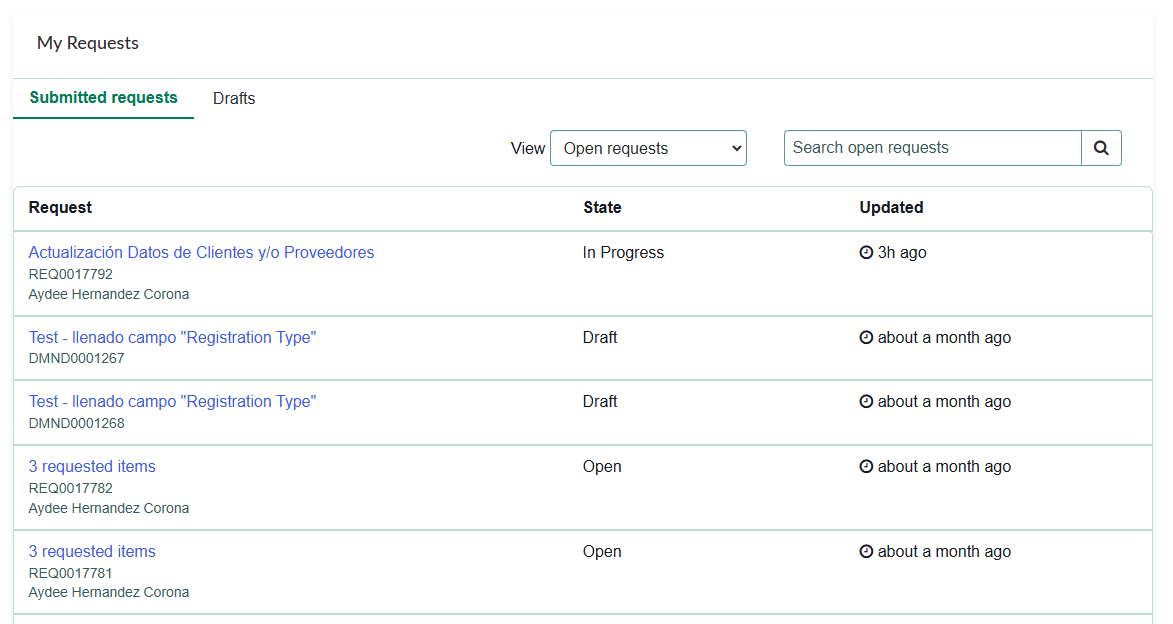Open the REQ0017782 "3 requested items" request
The height and width of the screenshot is (624, 1173).
pyautogui.click(x=92, y=466)
